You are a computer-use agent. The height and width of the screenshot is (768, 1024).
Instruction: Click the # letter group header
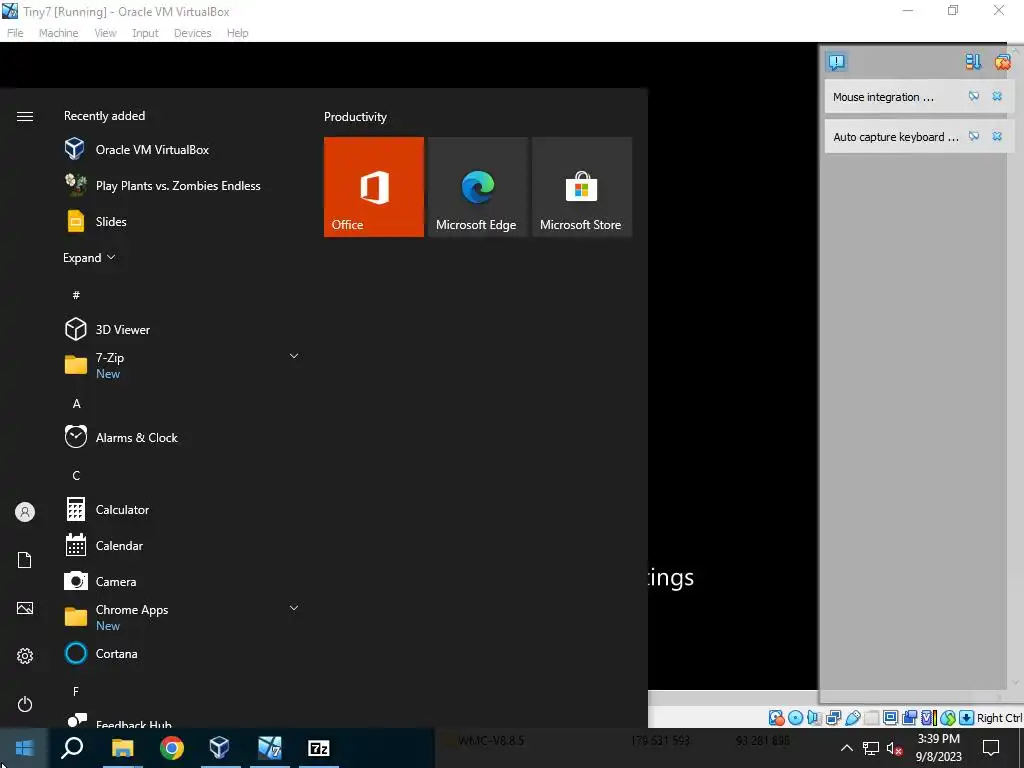(76, 295)
